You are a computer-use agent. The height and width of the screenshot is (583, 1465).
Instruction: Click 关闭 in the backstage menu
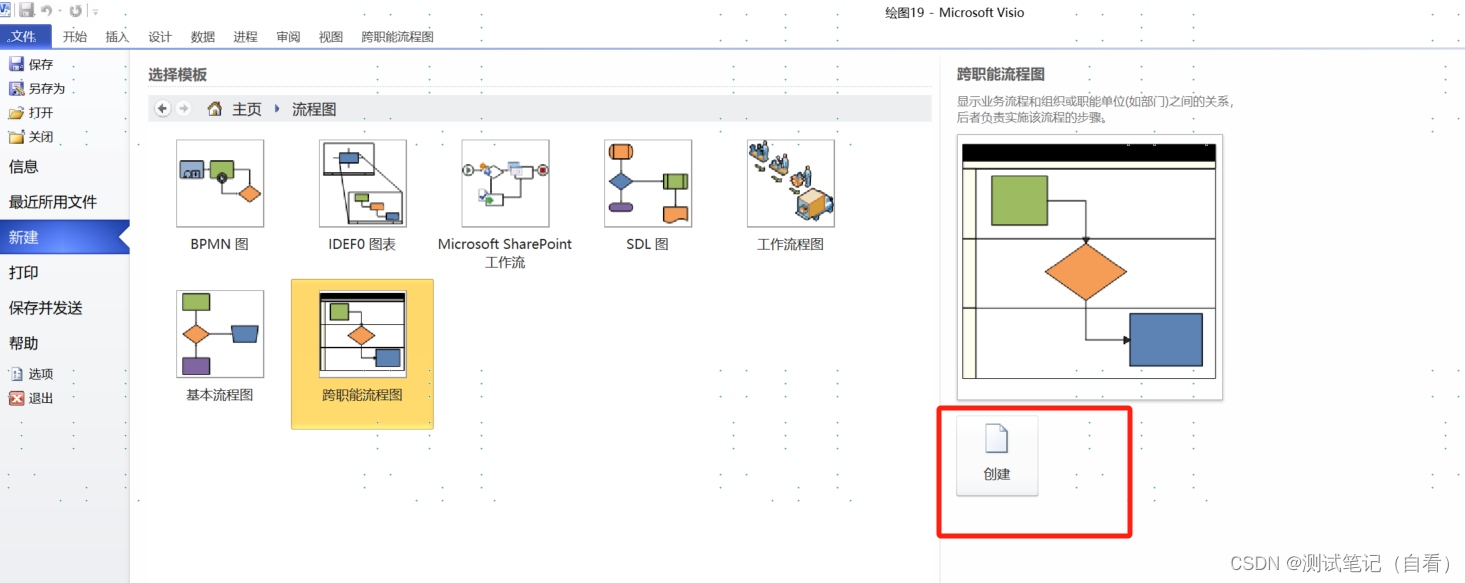32,137
